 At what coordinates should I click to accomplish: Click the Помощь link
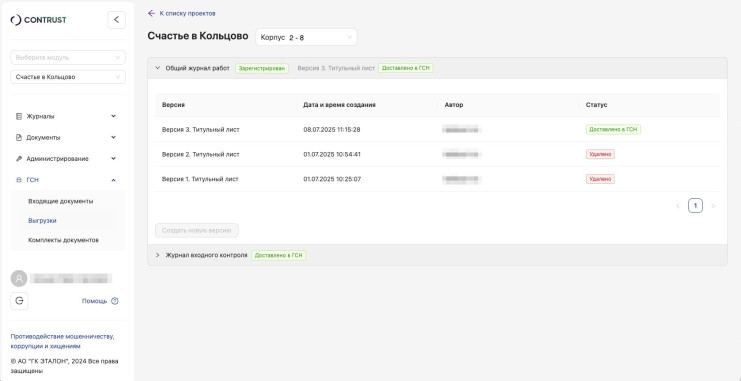tap(95, 301)
